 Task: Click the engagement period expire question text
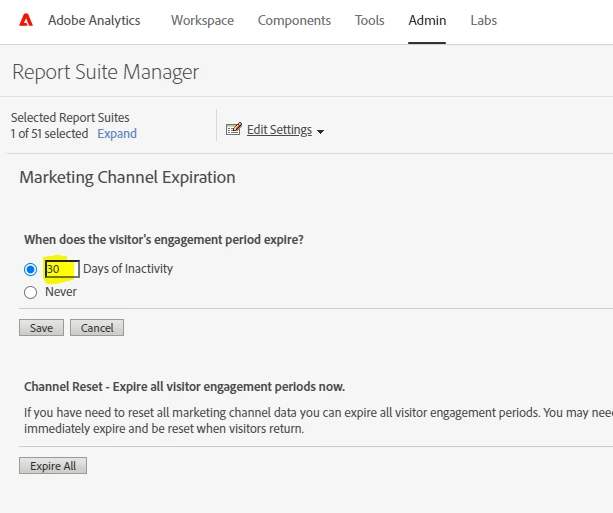(164, 240)
